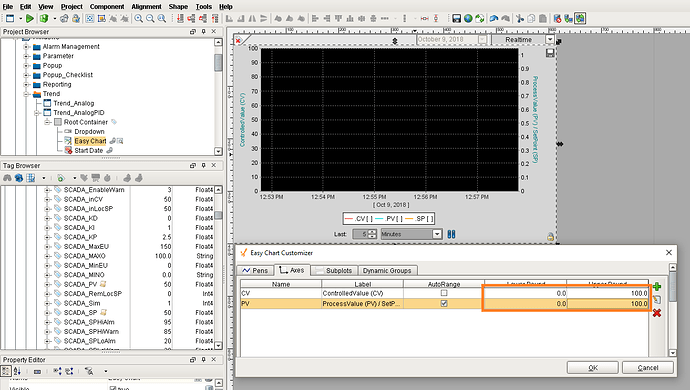
Task: Toggle the Visible property checkbox
Action: pos(113,388)
